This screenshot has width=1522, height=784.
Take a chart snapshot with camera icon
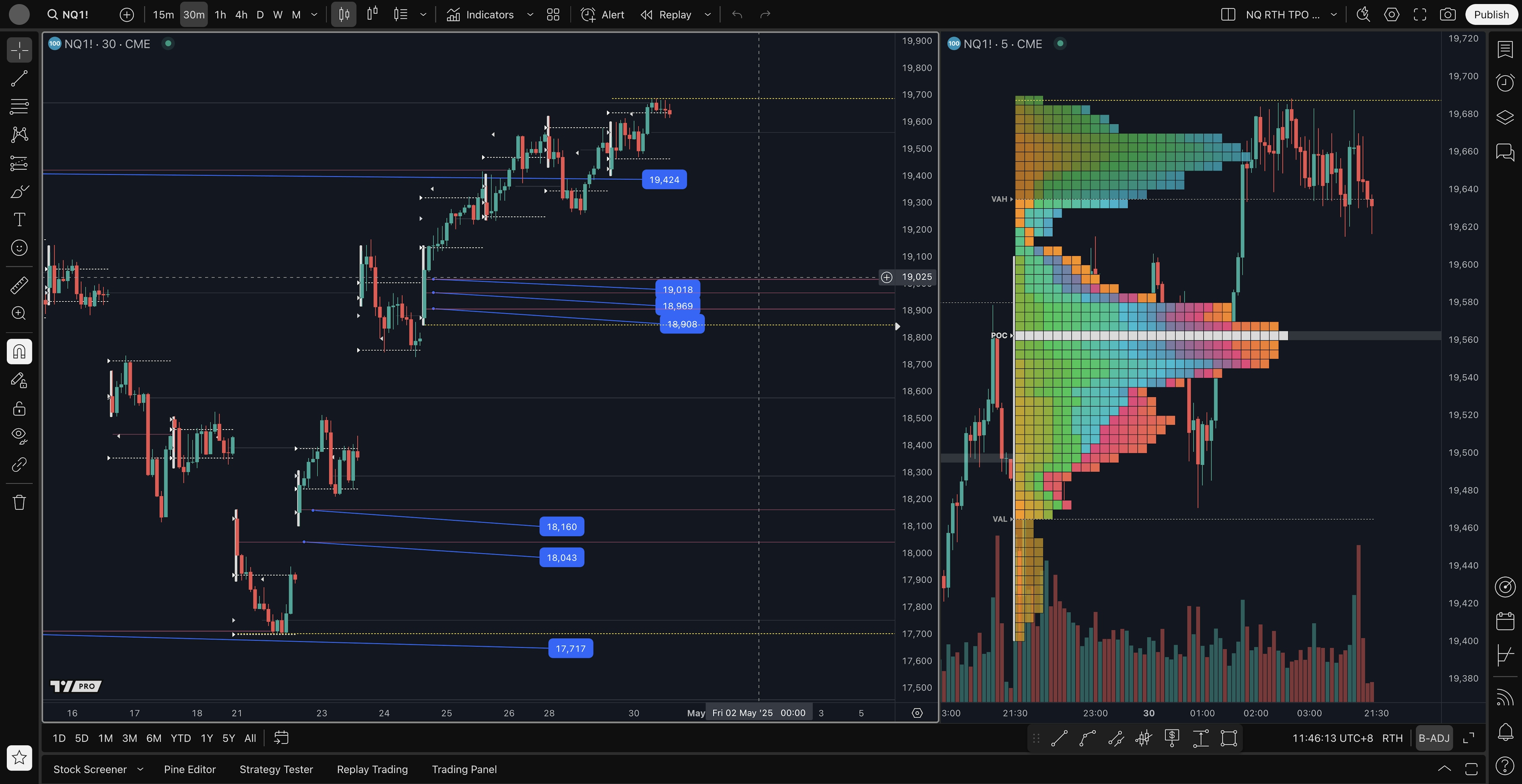[x=1447, y=15]
